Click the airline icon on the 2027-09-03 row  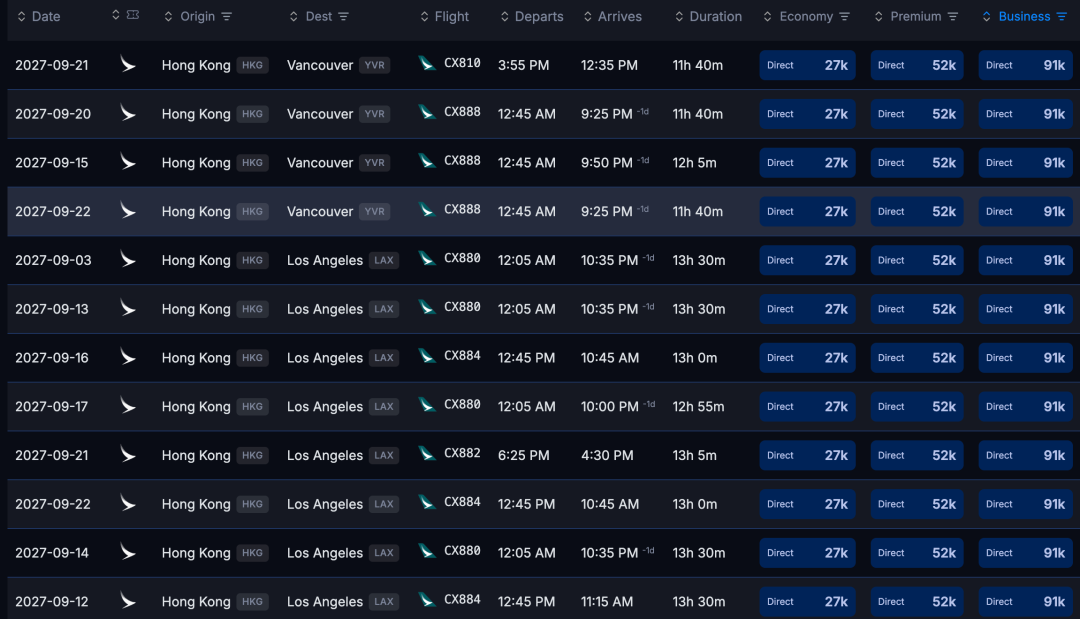click(127, 260)
